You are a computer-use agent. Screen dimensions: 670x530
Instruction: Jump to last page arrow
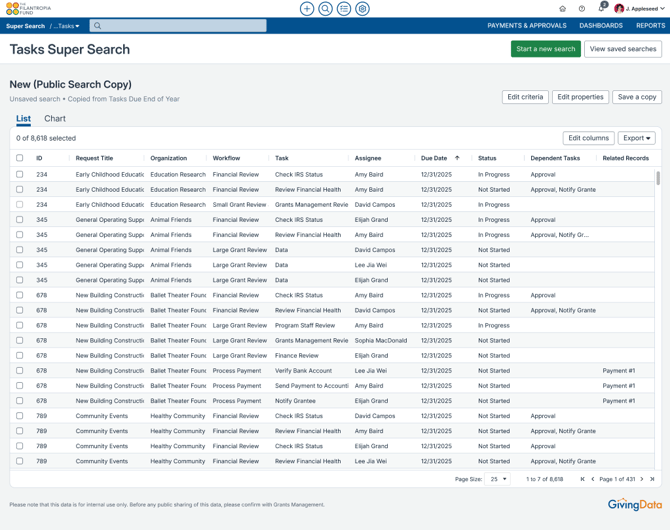pos(652,479)
